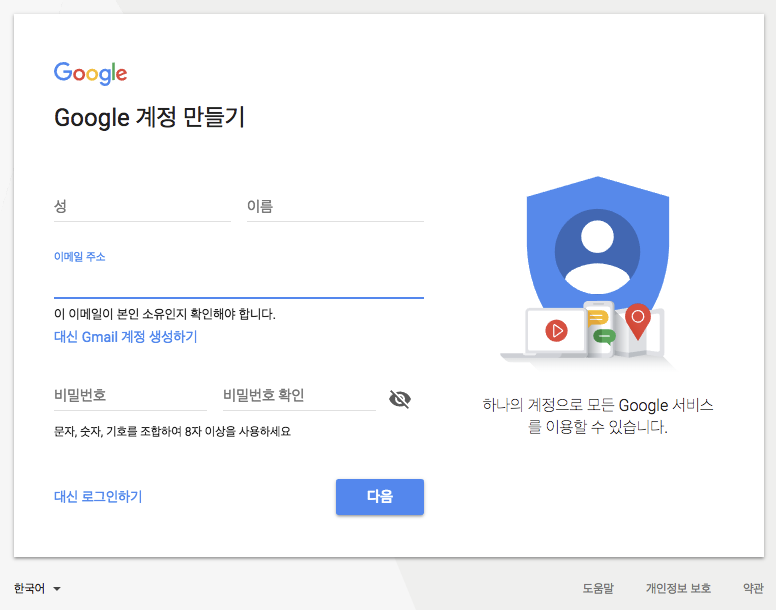Screen dimensions: 776x610
Task: Open the 한국어 language dropdown
Action: click(37, 588)
